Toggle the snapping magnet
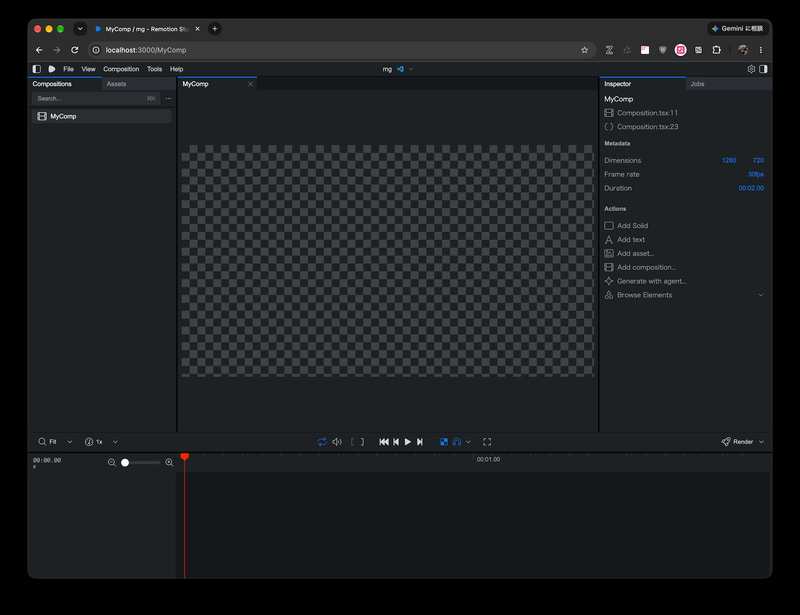Screen dimensions: 800x615 tap(457, 442)
